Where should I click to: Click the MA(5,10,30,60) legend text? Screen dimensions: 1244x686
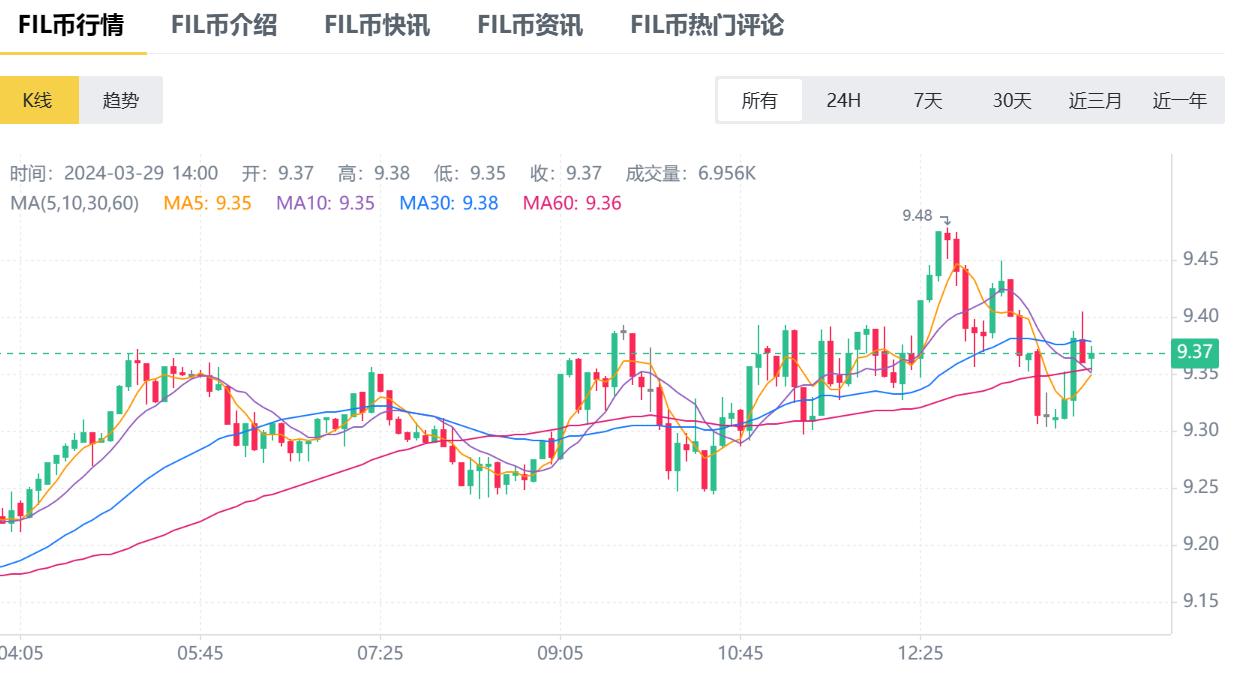click(x=74, y=203)
